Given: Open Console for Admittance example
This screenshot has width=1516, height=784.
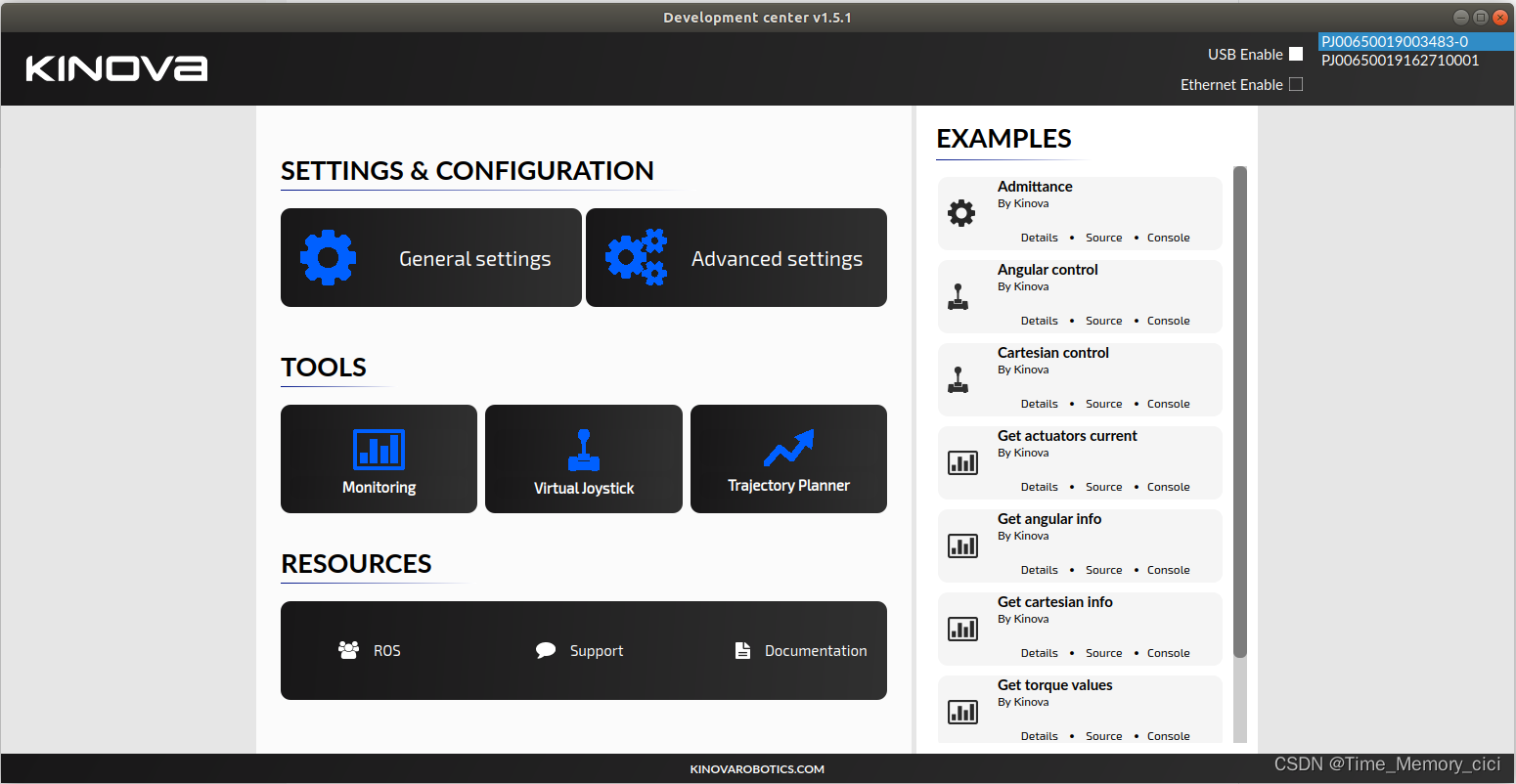Looking at the screenshot, I should coord(1168,238).
